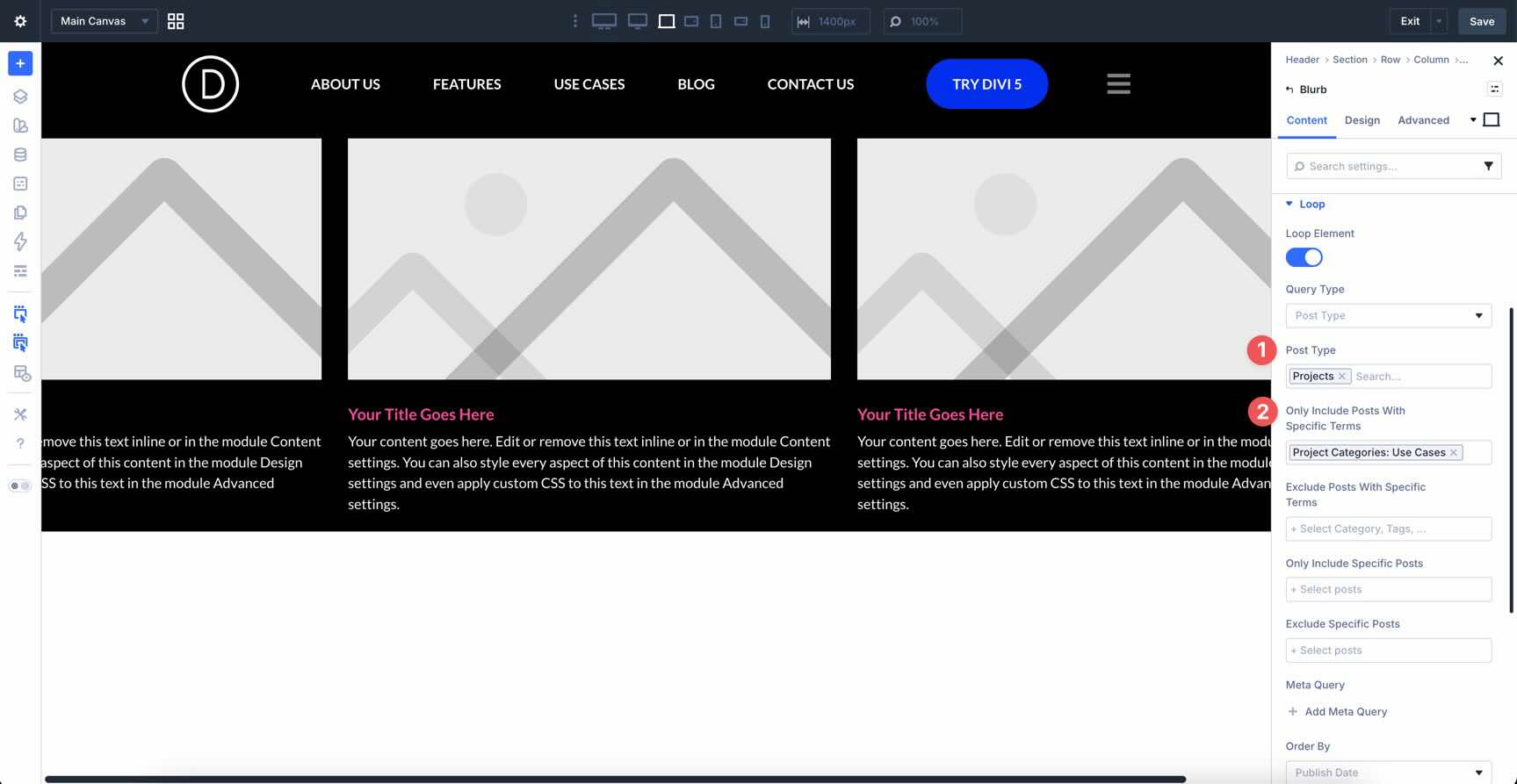Click the panel options icon beside Blurb
This screenshot has height=784, width=1517.
tap(1494, 89)
